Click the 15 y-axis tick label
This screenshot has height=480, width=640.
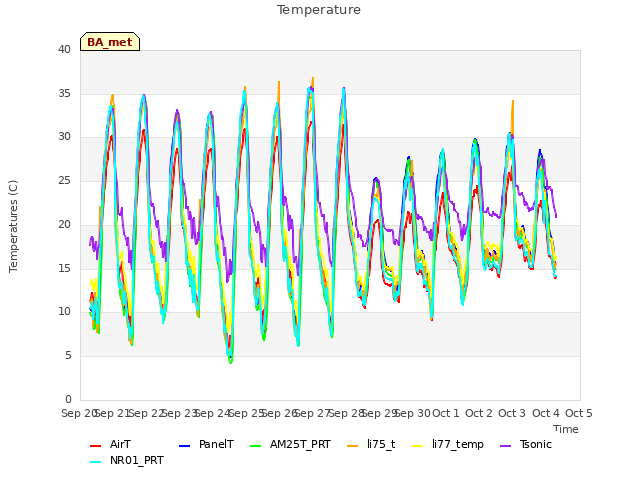64,268
